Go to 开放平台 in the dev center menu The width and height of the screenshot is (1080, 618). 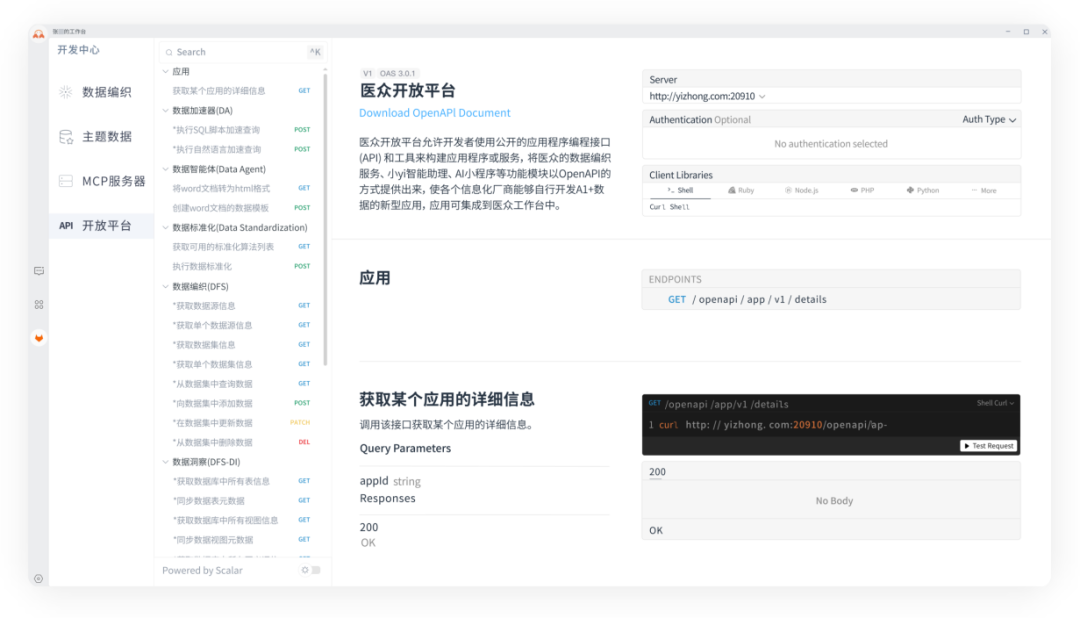coord(101,226)
